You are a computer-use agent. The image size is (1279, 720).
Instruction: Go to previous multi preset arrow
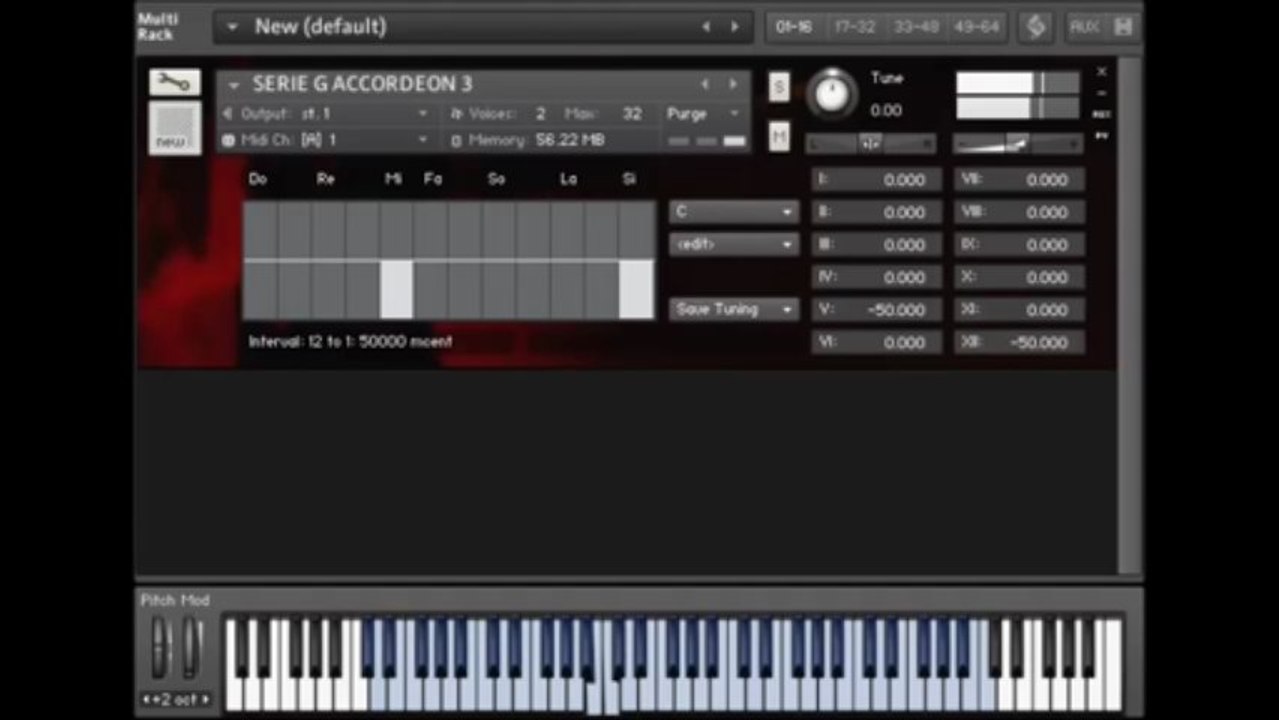tap(706, 27)
